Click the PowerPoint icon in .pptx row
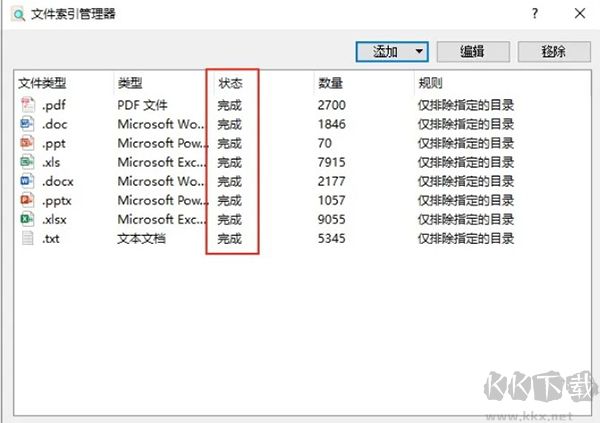This screenshot has width=600, height=423. [28, 200]
